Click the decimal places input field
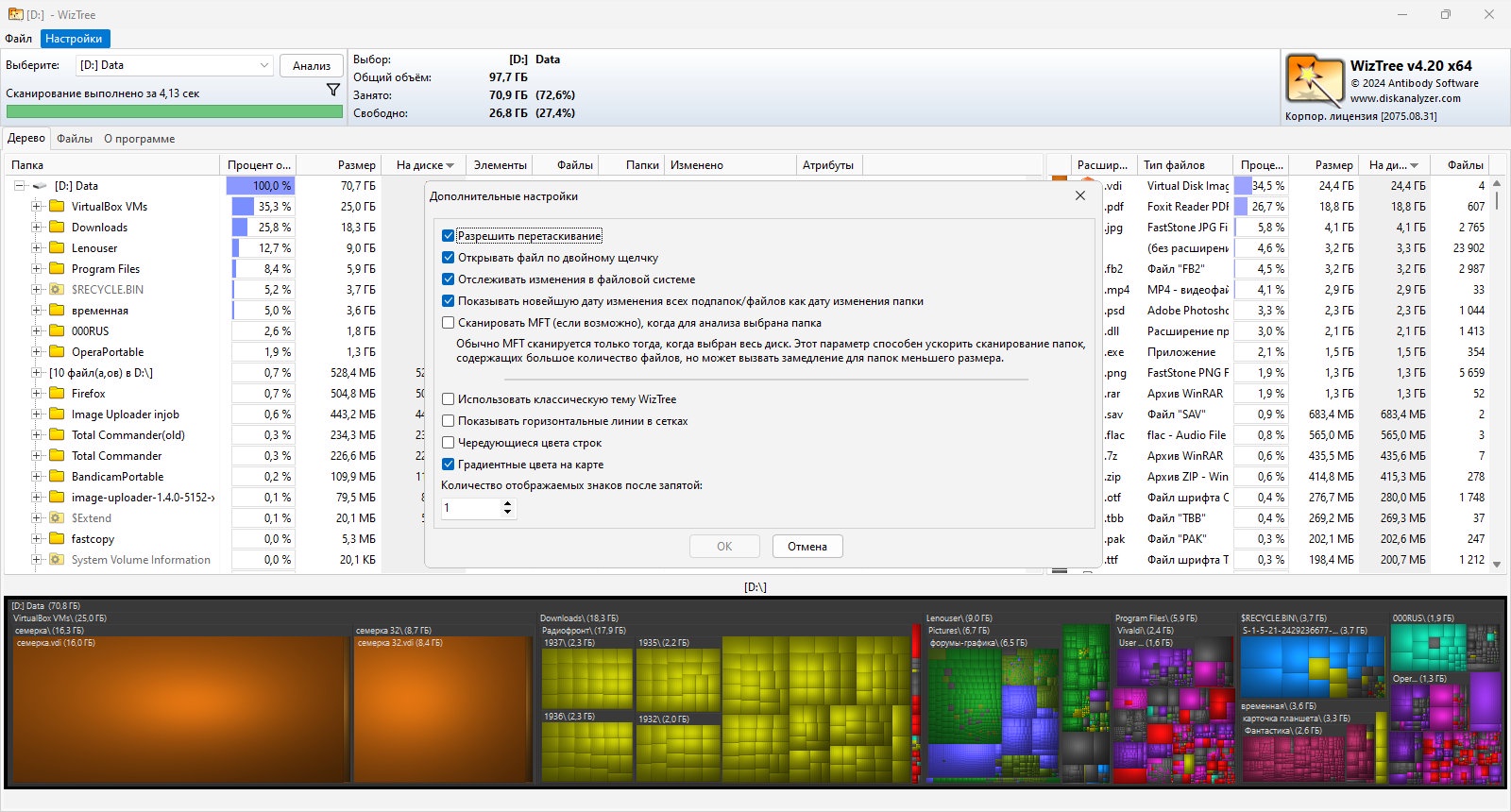 pos(470,508)
